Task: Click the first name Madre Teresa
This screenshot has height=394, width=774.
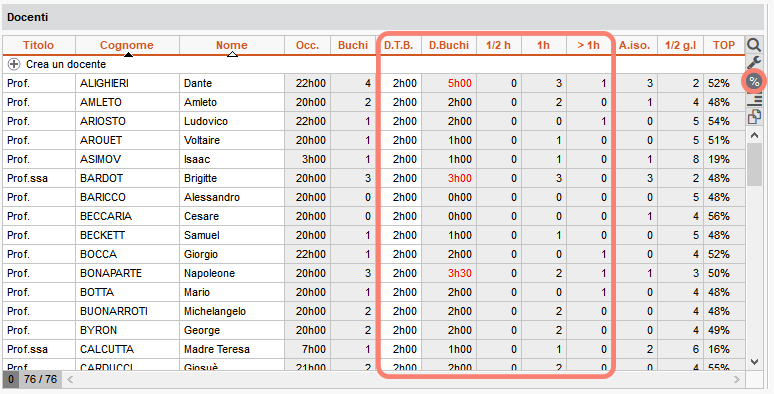Action: point(217,350)
